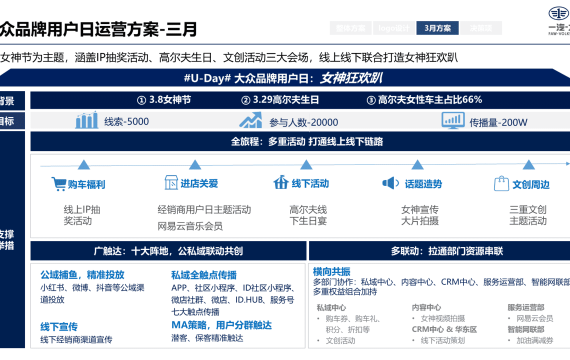Click the triangle marker above 购车福利
Viewport: 570px width, 360px height.
(x=84, y=165)
